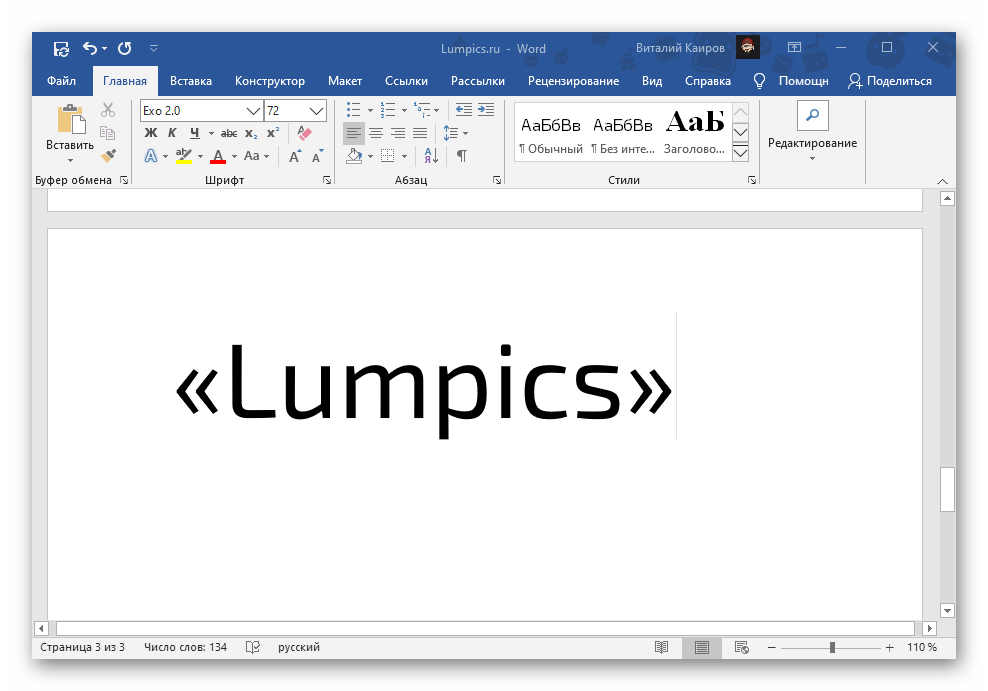This screenshot has height=691, width=988.
Task: Expand the Styles gallery more arrow
Action: pos(741,153)
